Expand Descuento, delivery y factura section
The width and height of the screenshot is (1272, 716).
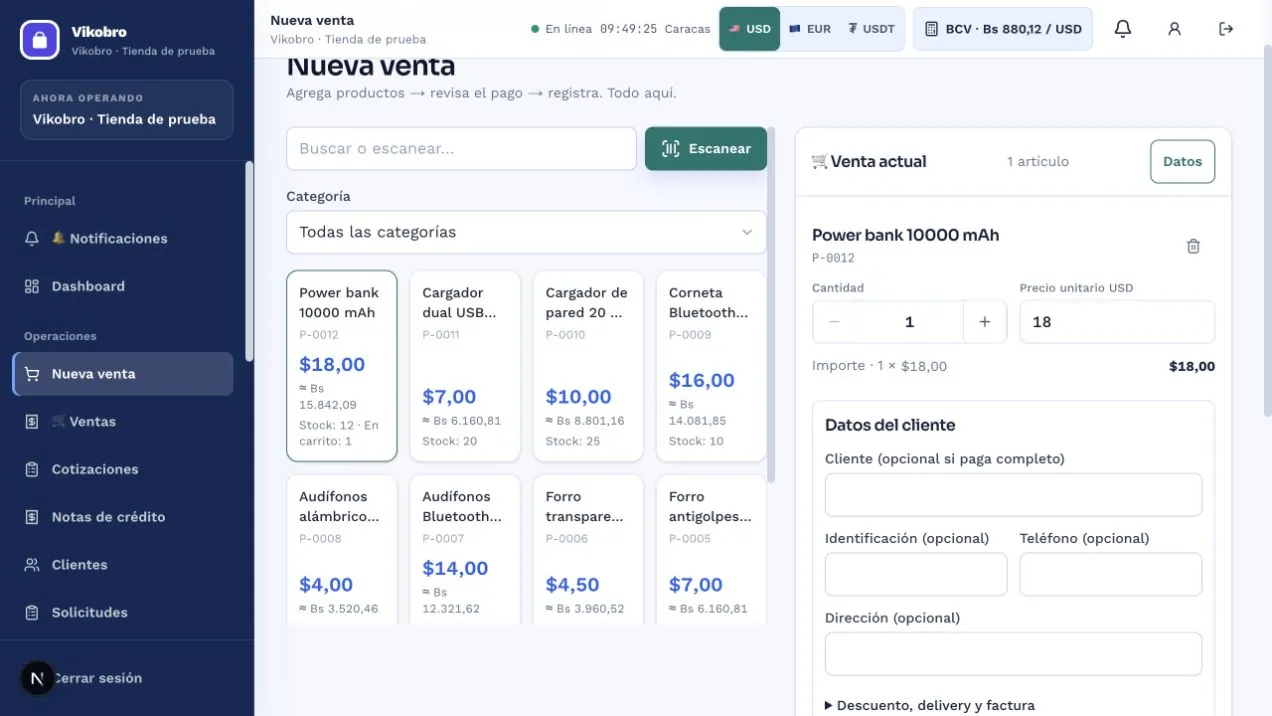930,705
